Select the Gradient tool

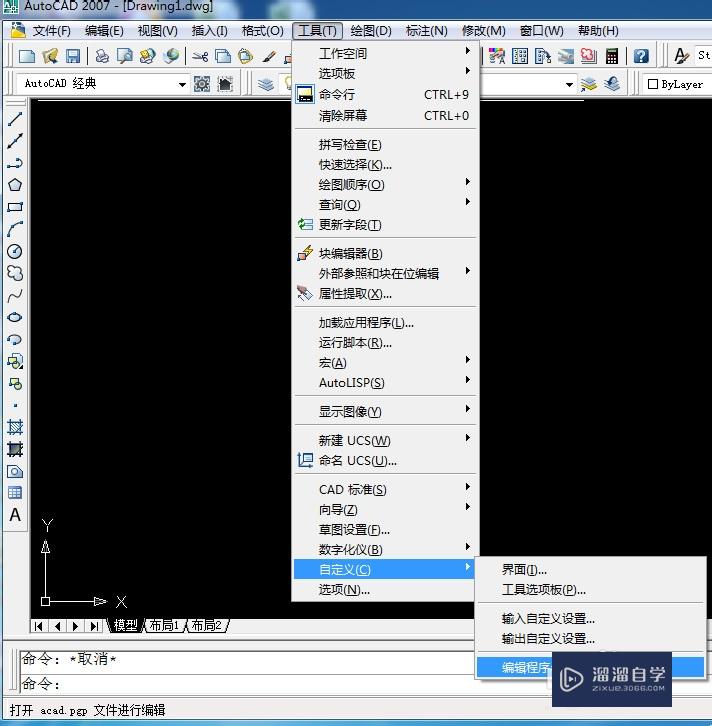click(15, 449)
